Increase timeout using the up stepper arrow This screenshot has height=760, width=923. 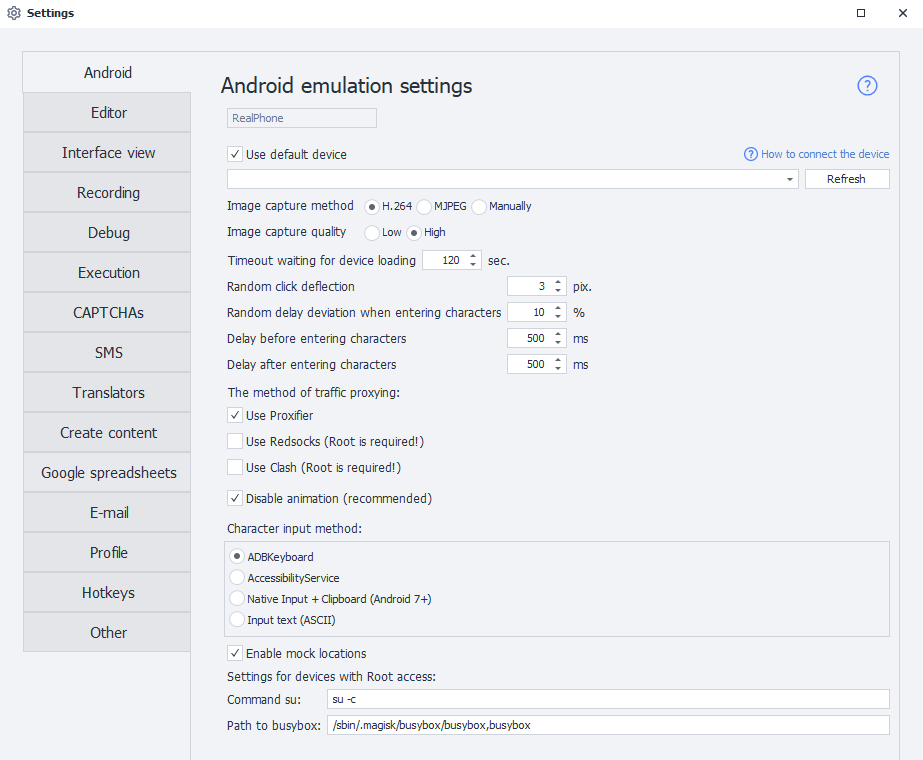(473, 255)
